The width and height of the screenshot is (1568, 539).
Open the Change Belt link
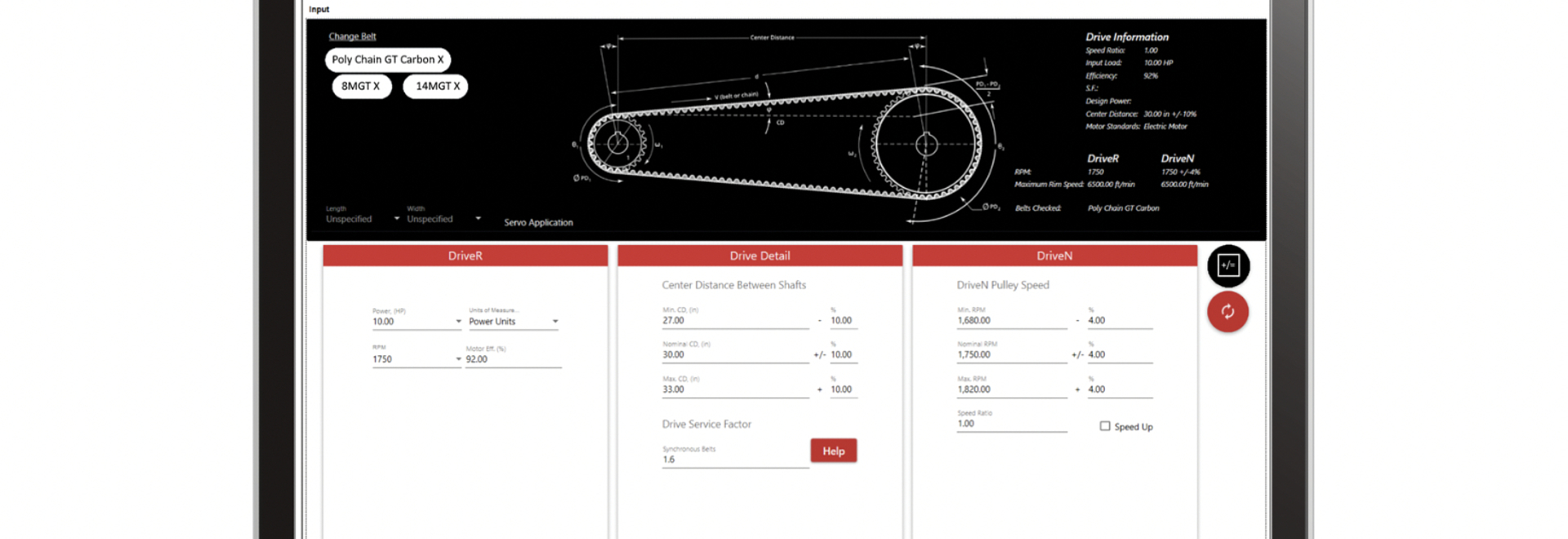[x=352, y=37]
